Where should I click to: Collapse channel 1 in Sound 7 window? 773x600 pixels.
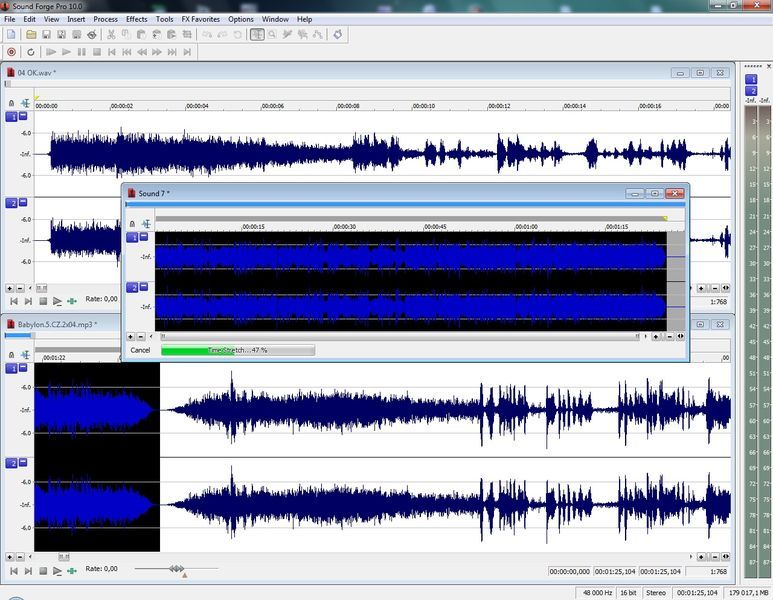pyautogui.click(x=144, y=237)
